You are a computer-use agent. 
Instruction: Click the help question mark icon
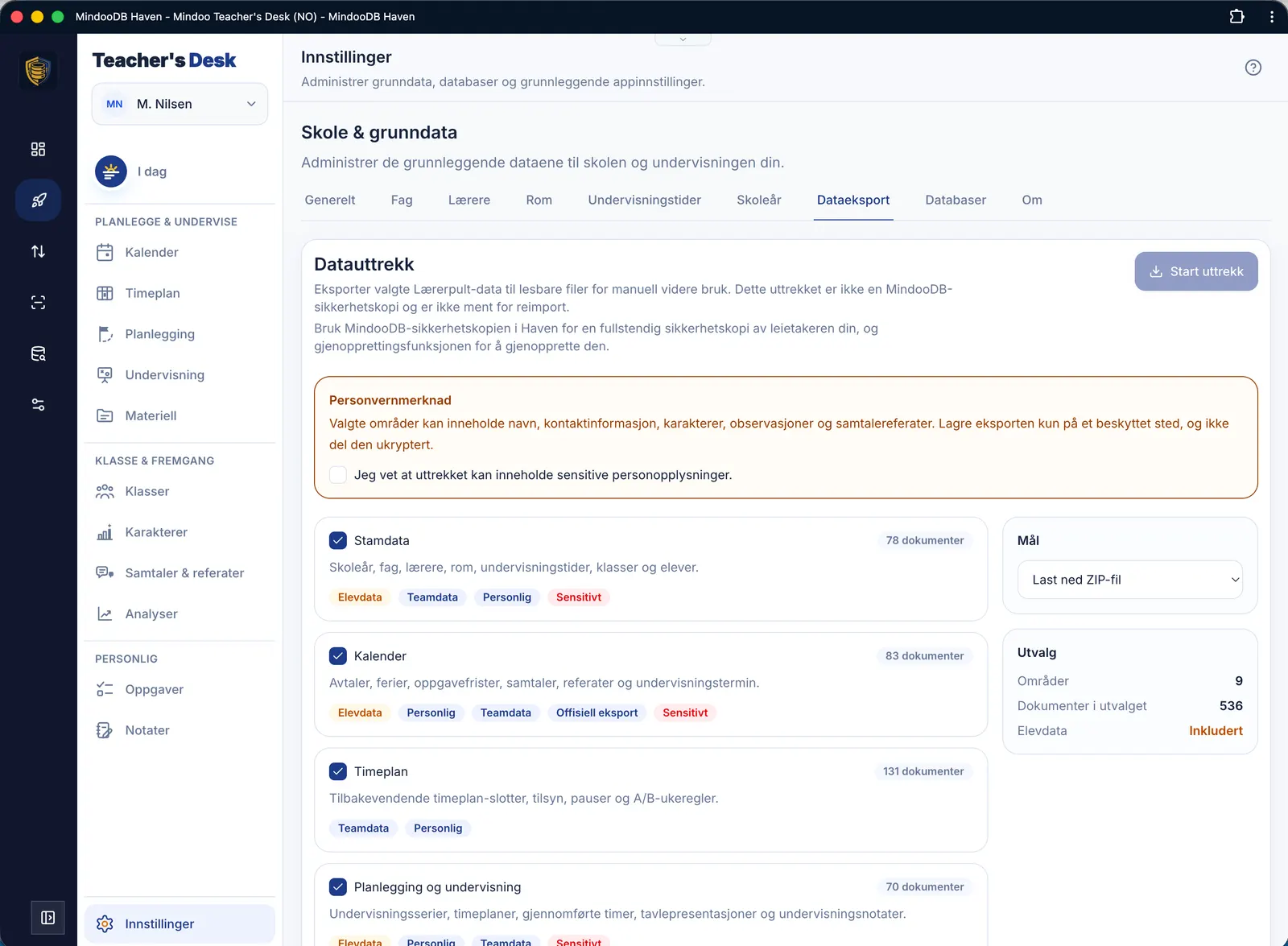click(1253, 68)
